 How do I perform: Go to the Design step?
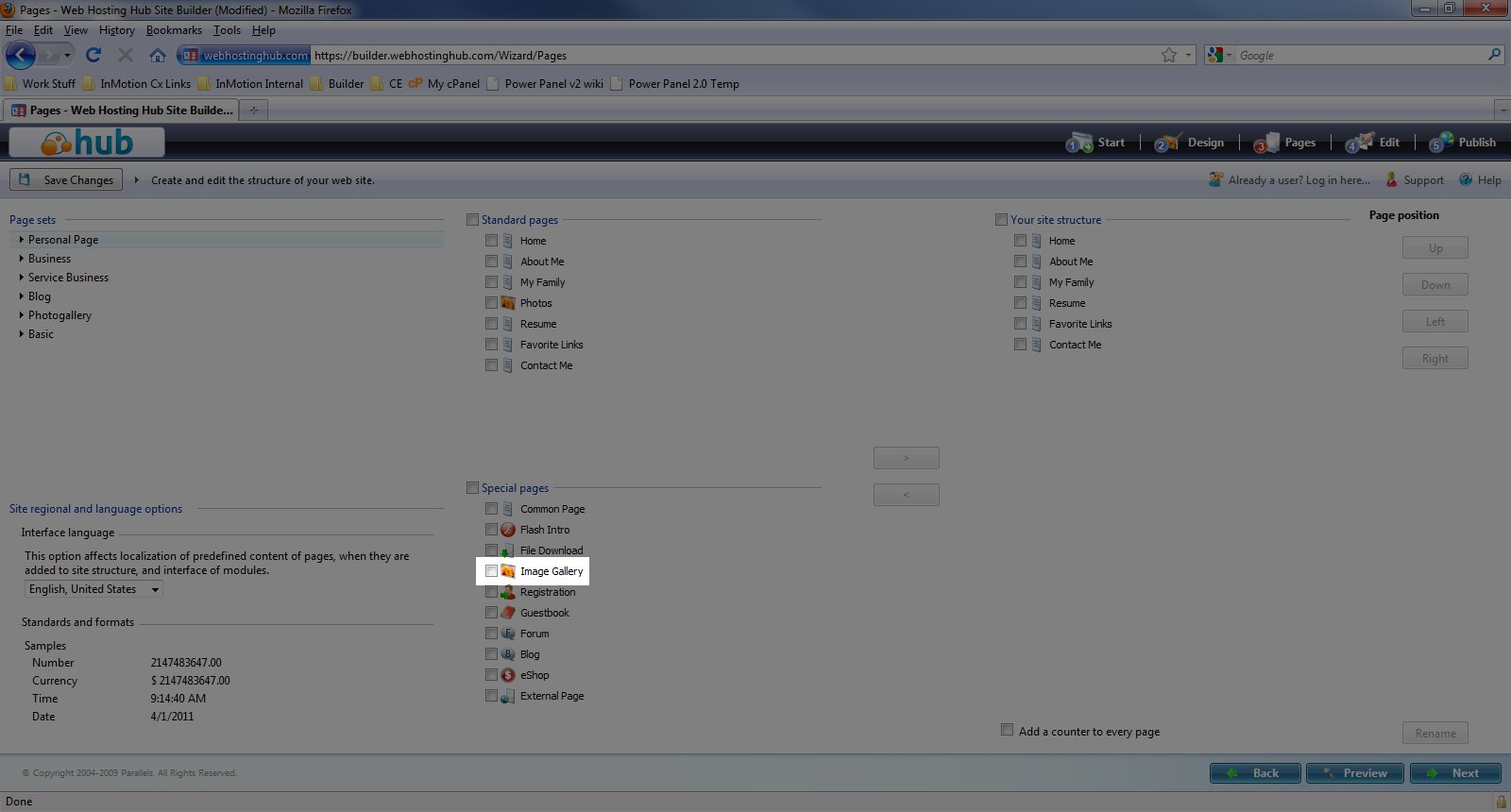coord(1190,143)
